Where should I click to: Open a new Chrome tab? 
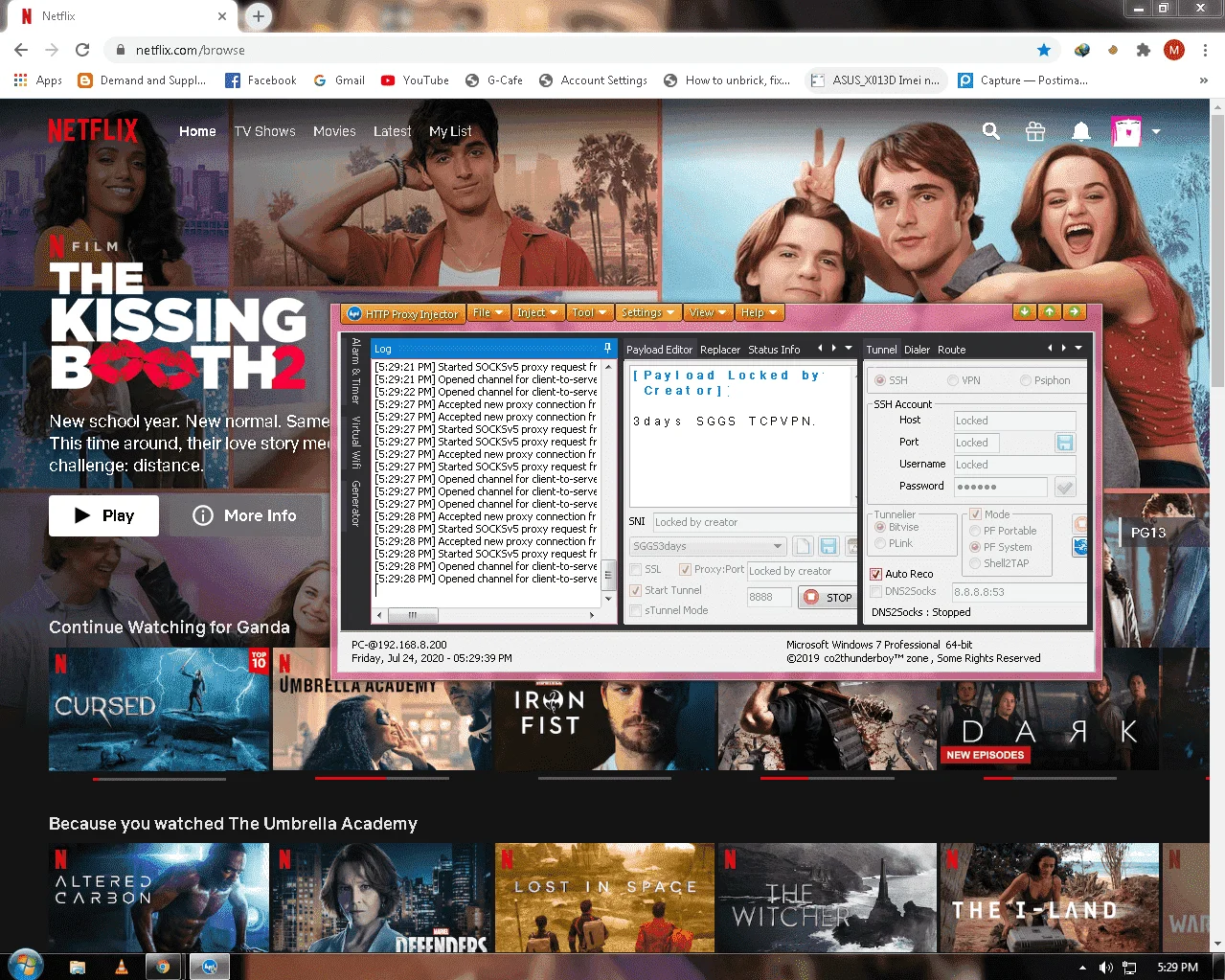tap(259, 16)
